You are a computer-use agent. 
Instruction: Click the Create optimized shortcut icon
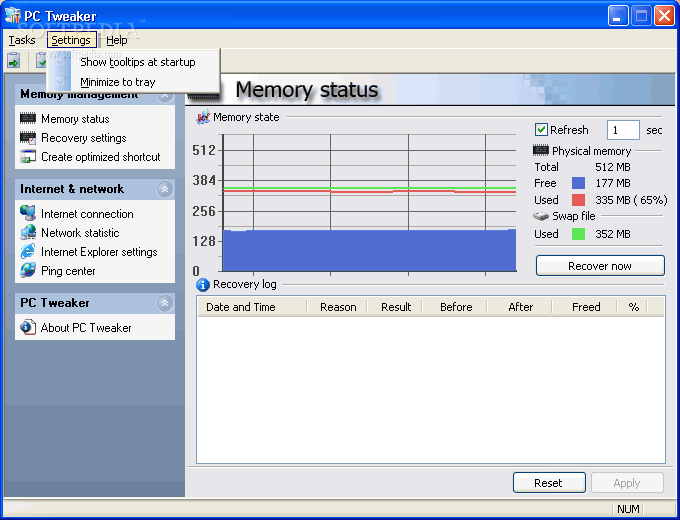28,157
